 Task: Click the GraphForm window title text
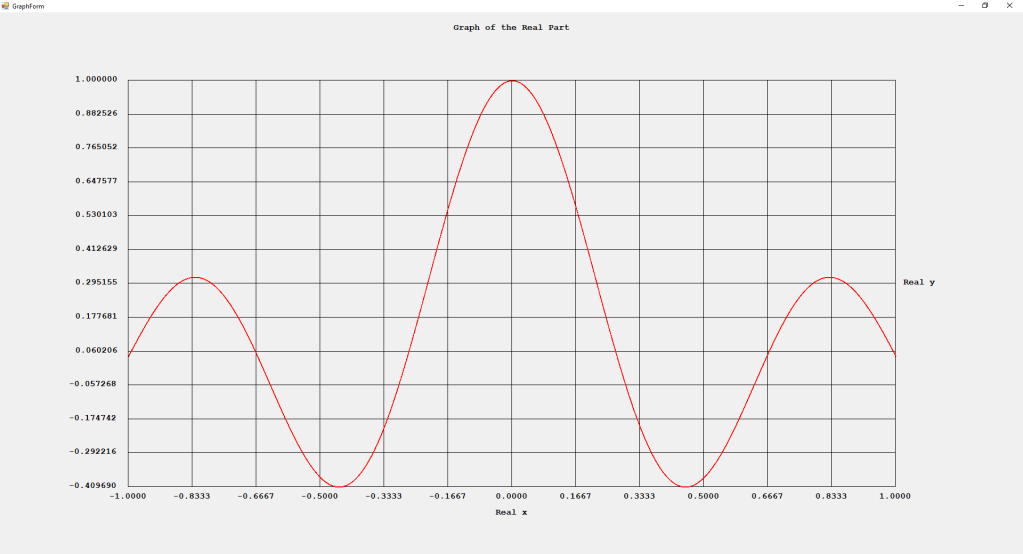point(28,6)
